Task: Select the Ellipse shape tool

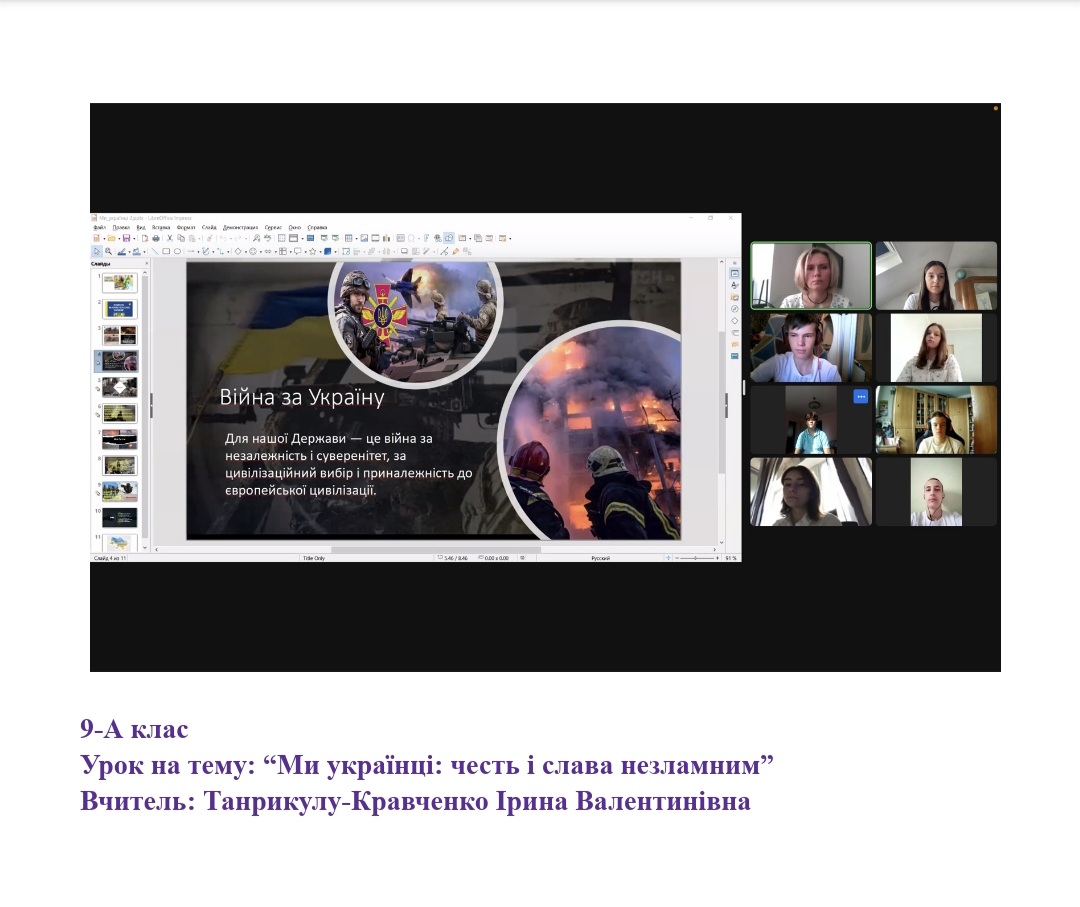Action: pyautogui.click(x=177, y=252)
